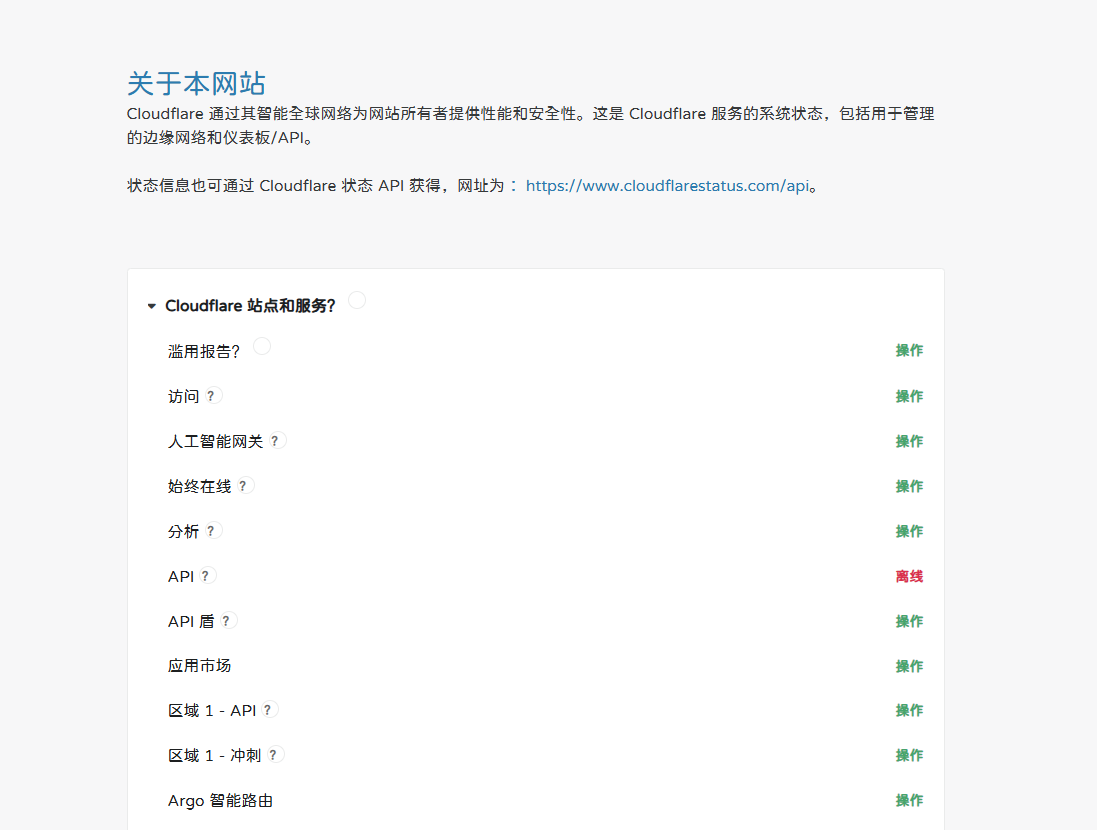Show the help tooltip for the API row
The height and width of the screenshot is (830, 1097).
click(x=206, y=576)
